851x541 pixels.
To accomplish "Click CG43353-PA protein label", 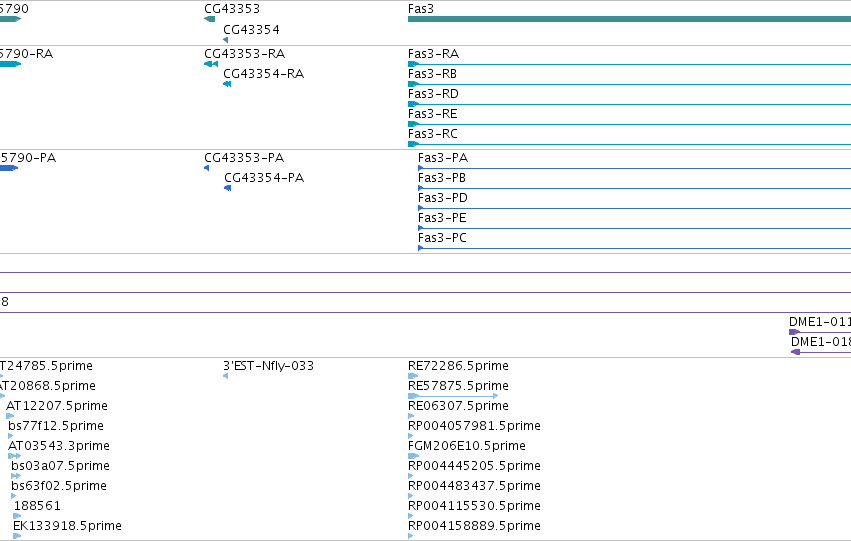I will pyautogui.click(x=244, y=158).
